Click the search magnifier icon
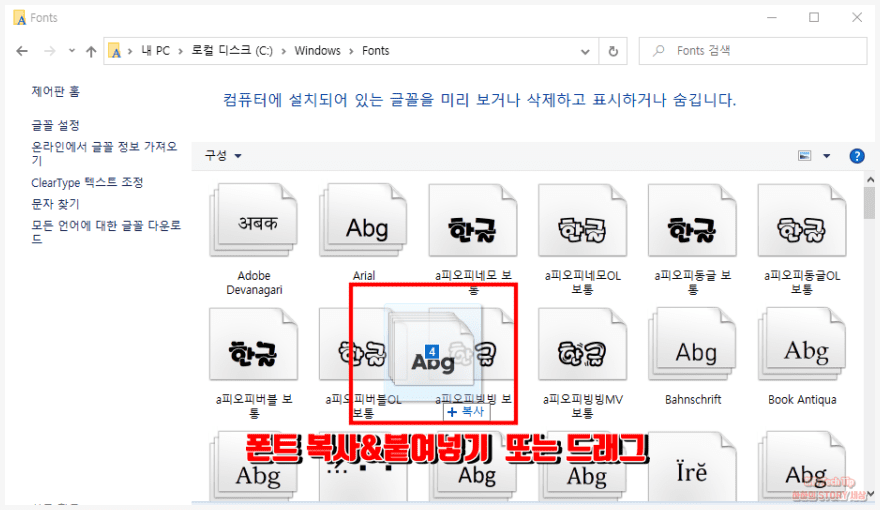The width and height of the screenshot is (880, 510). (x=659, y=51)
